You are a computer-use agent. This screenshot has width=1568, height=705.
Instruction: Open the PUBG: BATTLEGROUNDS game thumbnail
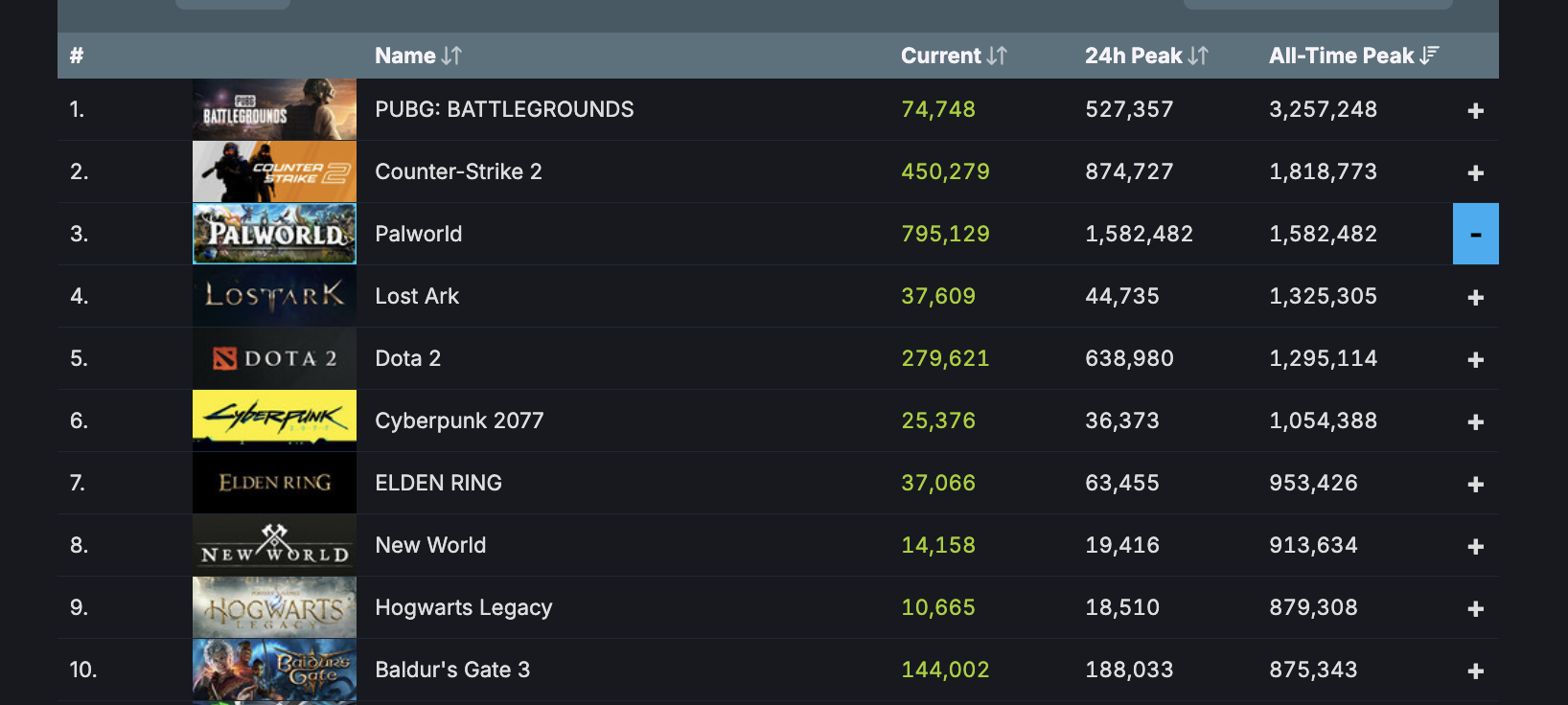pyautogui.click(x=274, y=109)
